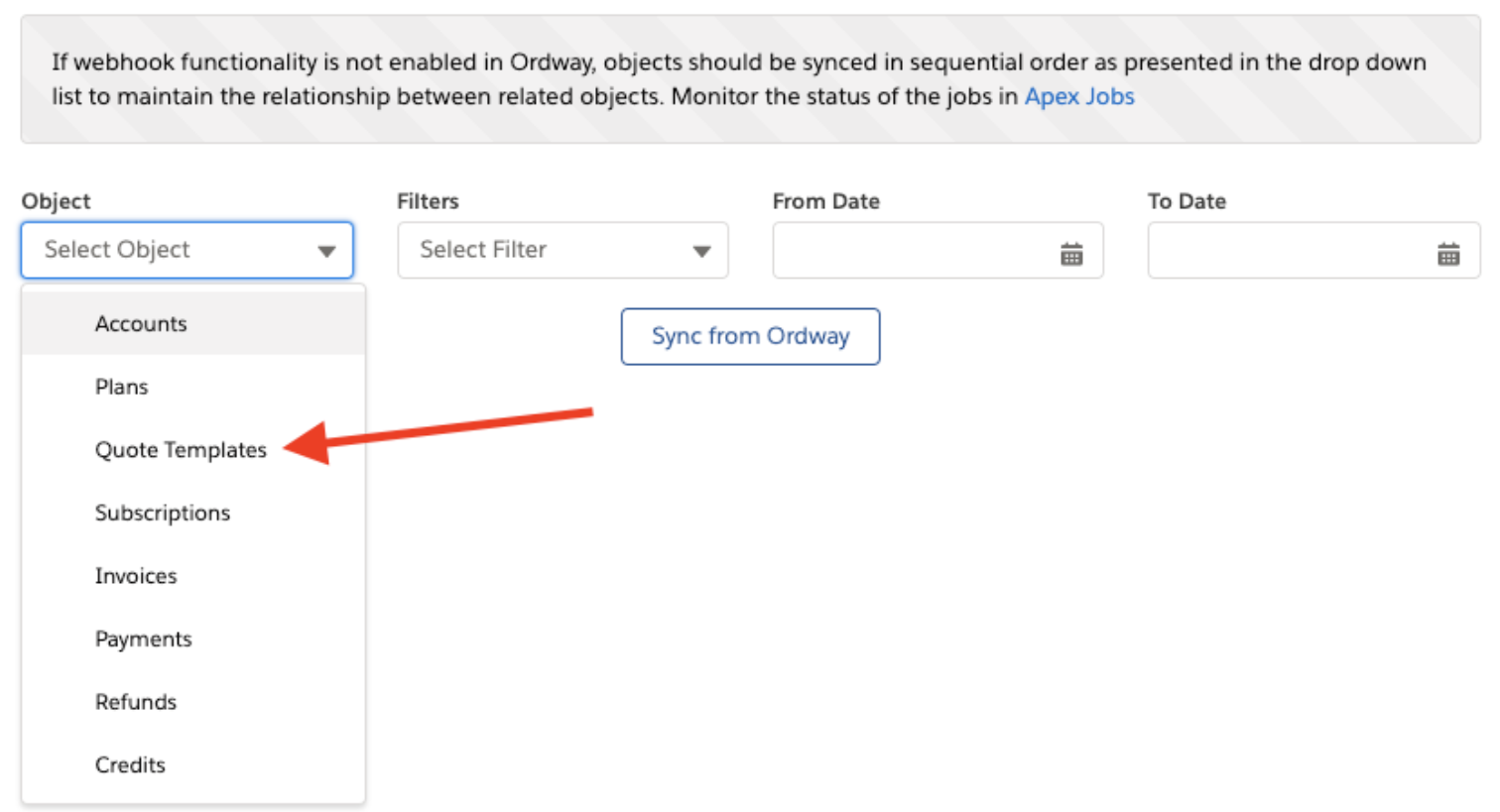Click the Select Object dropdown arrow
The width and height of the screenshot is (1500, 812).
coord(326,251)
